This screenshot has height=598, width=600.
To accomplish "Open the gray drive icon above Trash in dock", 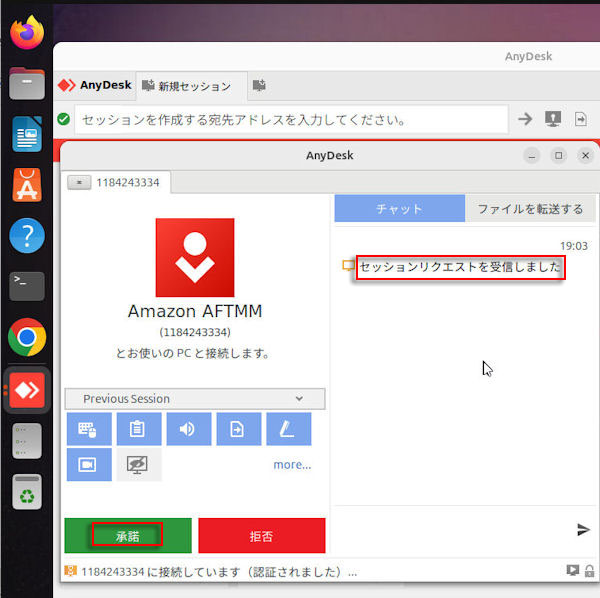I will click(27, 441).
